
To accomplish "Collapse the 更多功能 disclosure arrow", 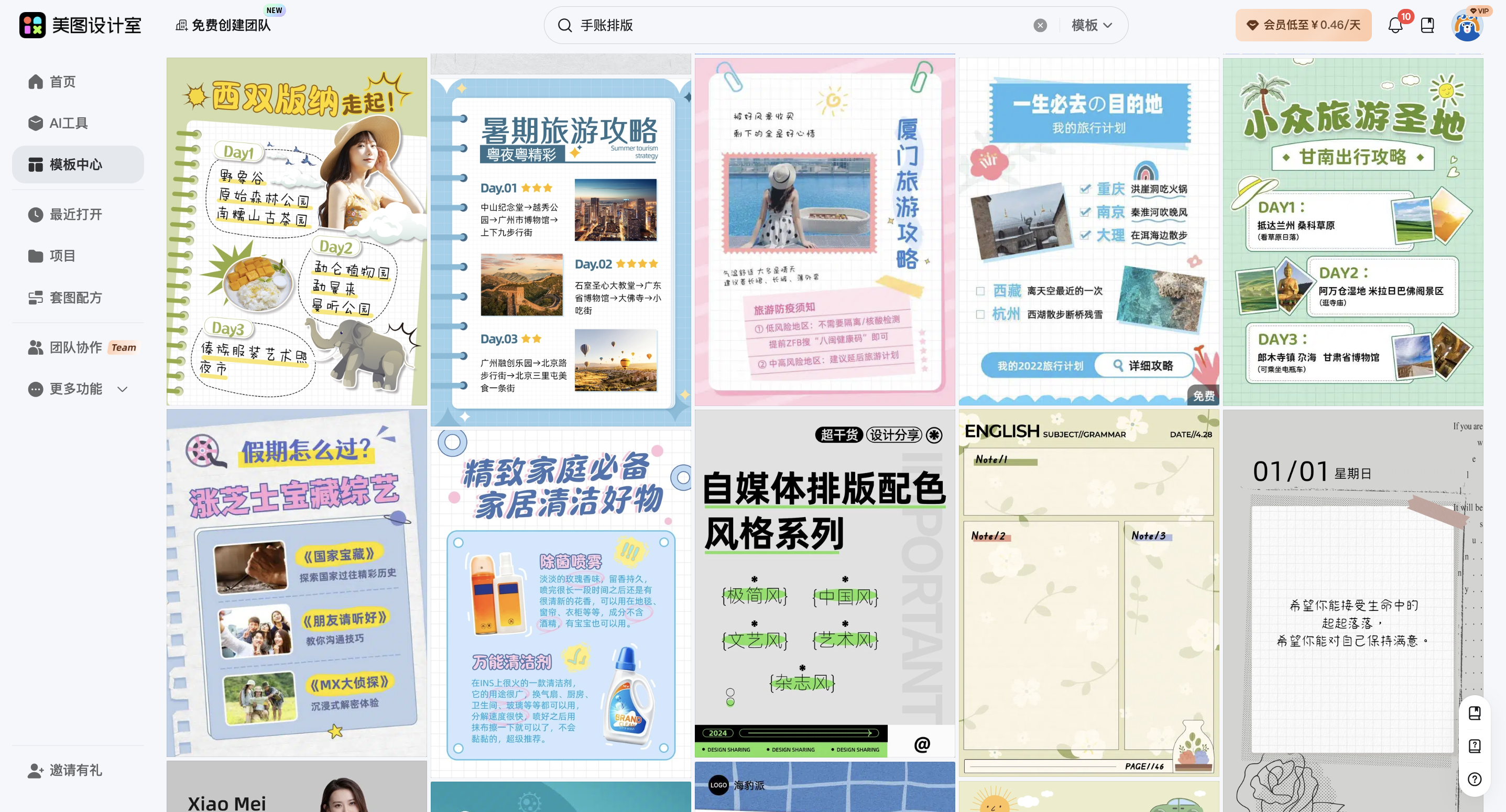I will (122, 389).
